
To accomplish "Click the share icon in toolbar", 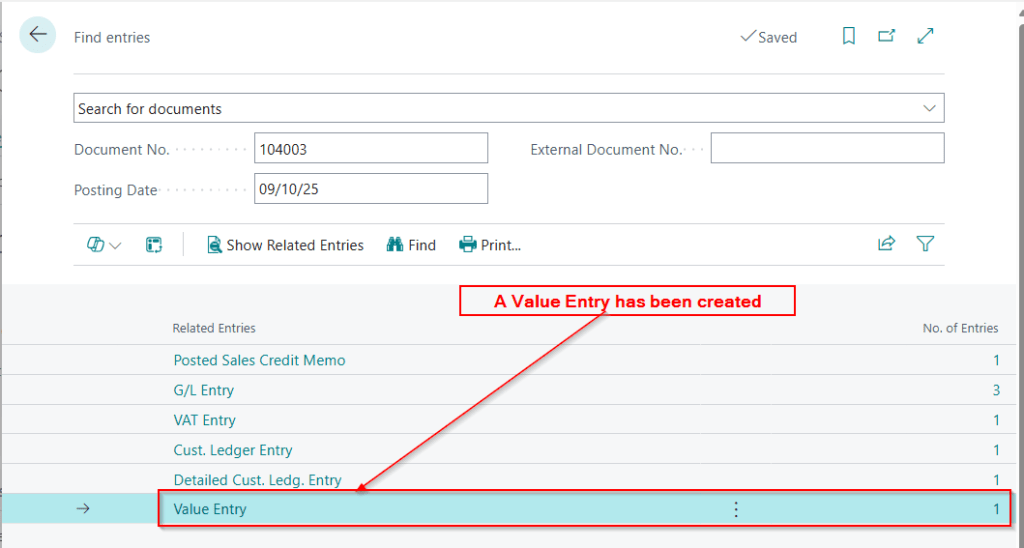I will click(886, 244).
